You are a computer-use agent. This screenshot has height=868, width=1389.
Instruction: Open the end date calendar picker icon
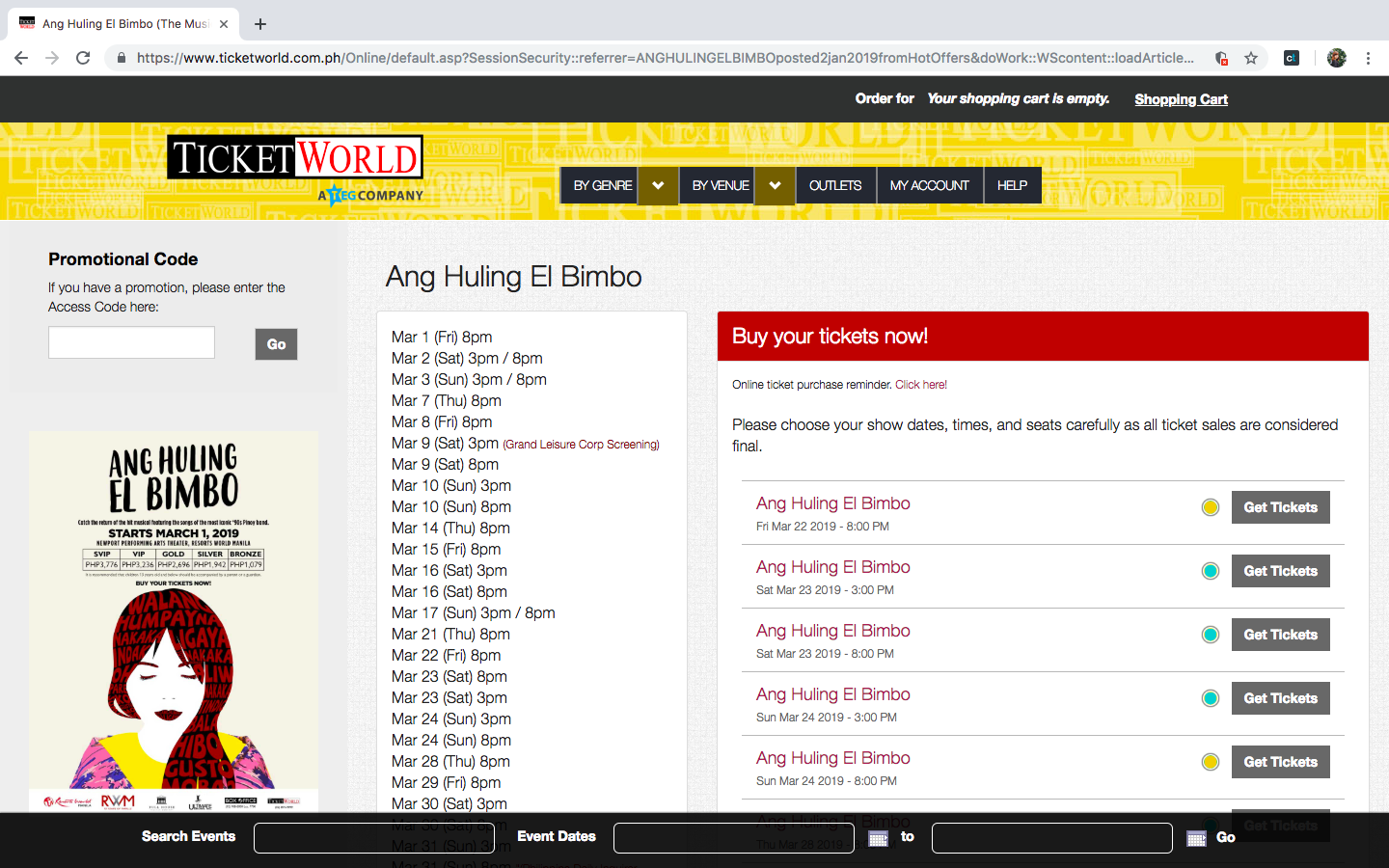(x=1196, y=838)
